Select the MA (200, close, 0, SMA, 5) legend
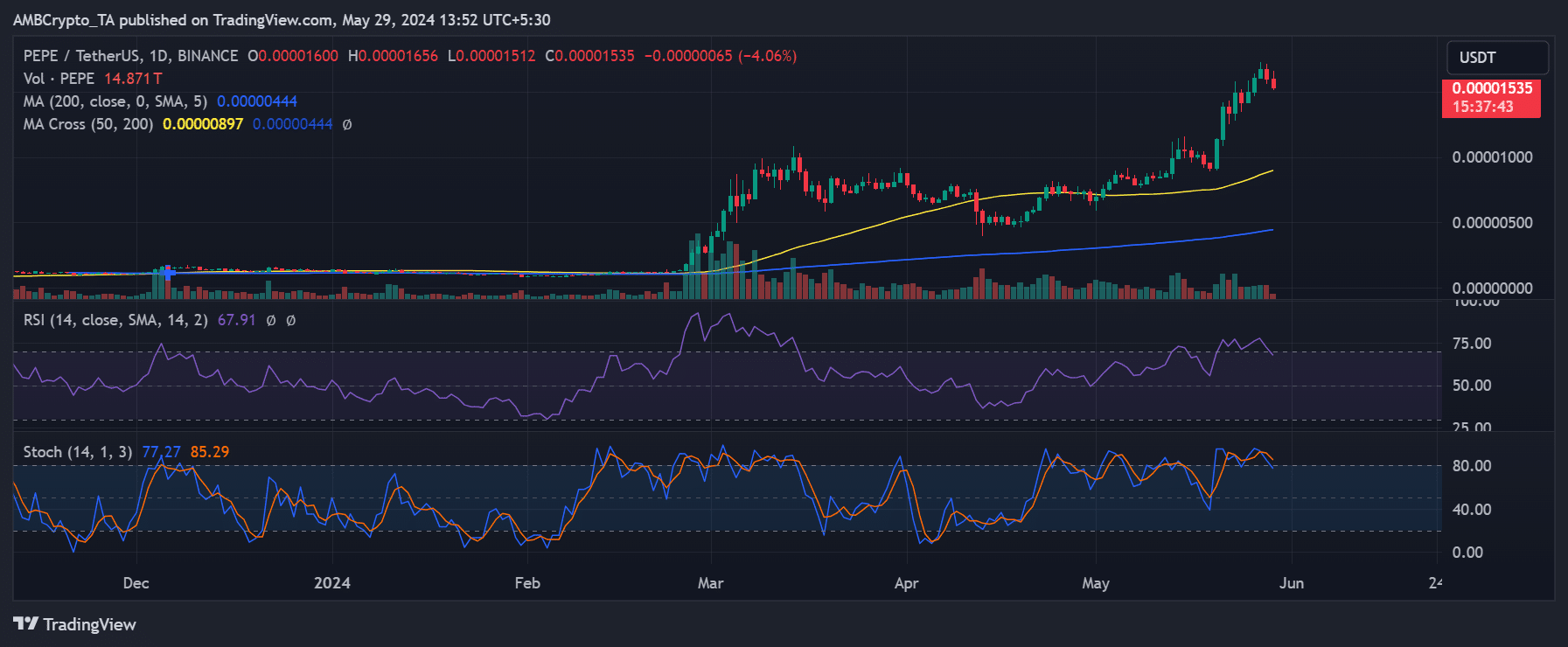The width and height of the screenshot is (1568, 647). [x=115, y=101]
